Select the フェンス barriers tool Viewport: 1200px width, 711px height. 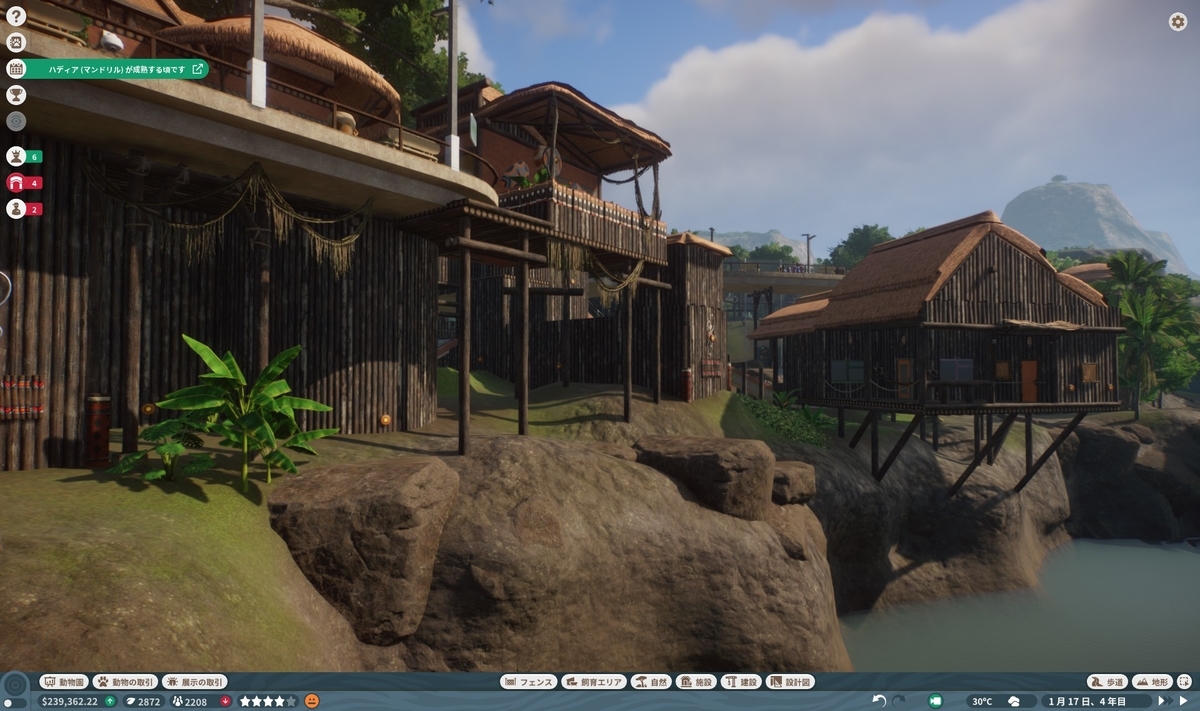point(528,682)
